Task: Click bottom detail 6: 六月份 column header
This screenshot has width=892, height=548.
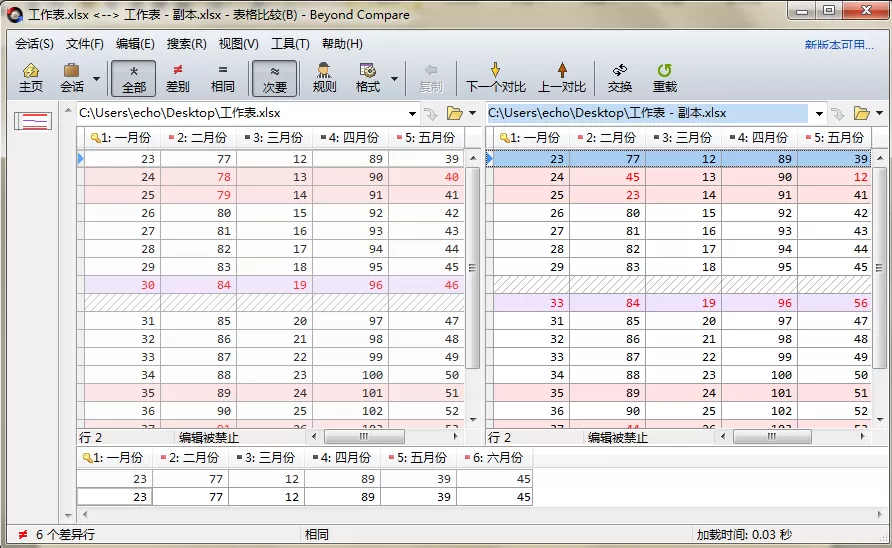Action: tap(494, 458)
